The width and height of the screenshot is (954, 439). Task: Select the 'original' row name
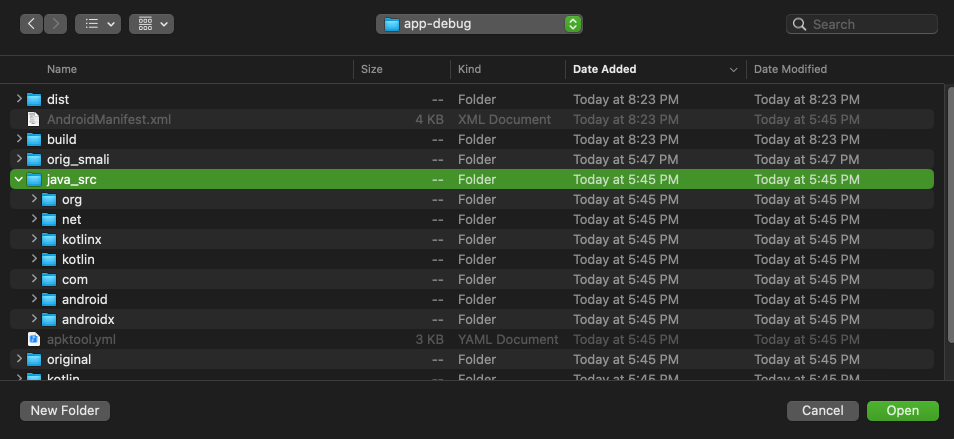[x=69, y=359]
